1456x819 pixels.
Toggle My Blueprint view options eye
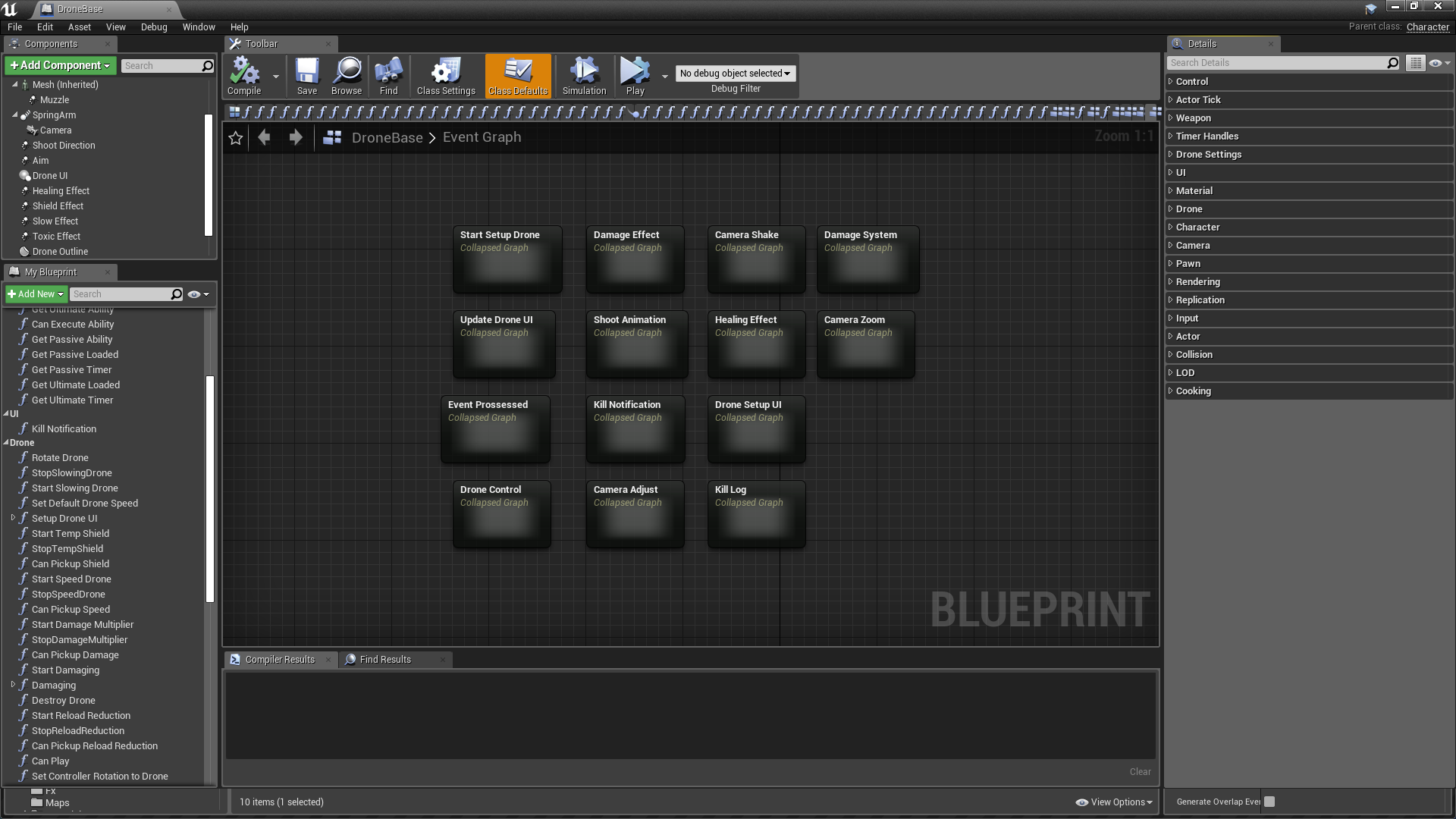coord(198,294)
